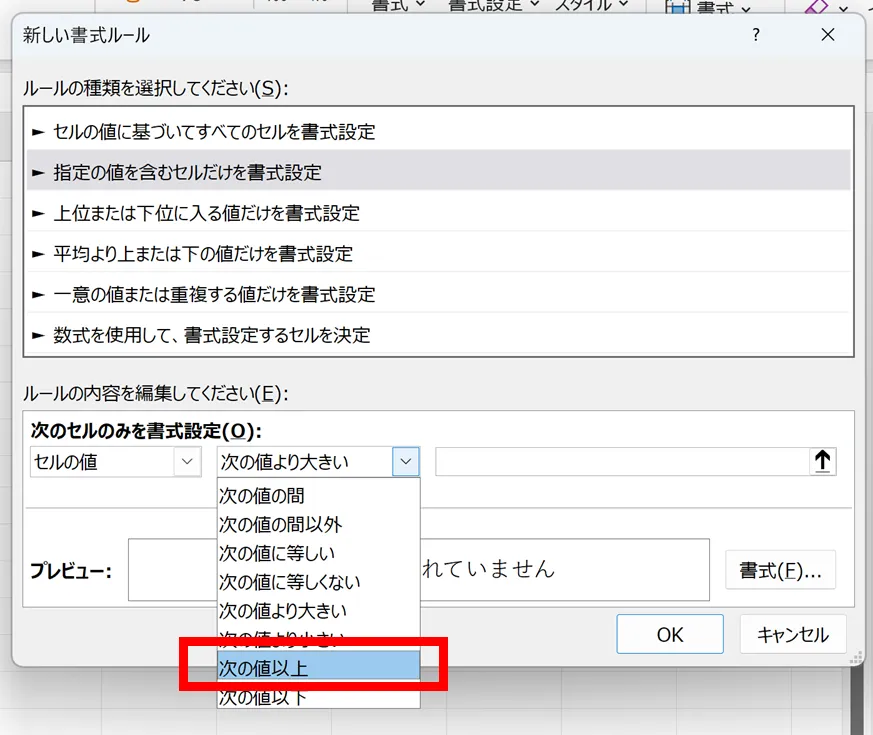Select rule type 一意の値または重複する値だけを書式設定
873x735 pixels.
pos(214,295)
